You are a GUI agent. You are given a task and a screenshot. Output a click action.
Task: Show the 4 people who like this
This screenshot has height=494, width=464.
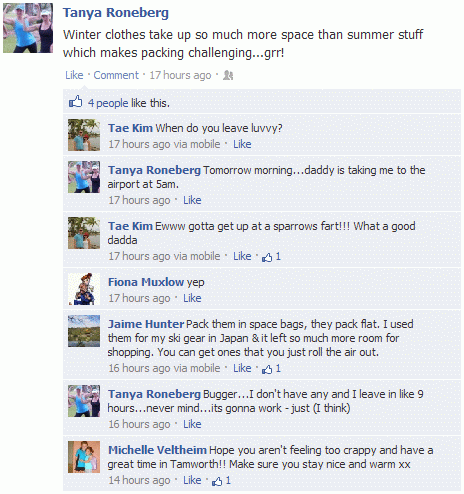click(108, 103)
